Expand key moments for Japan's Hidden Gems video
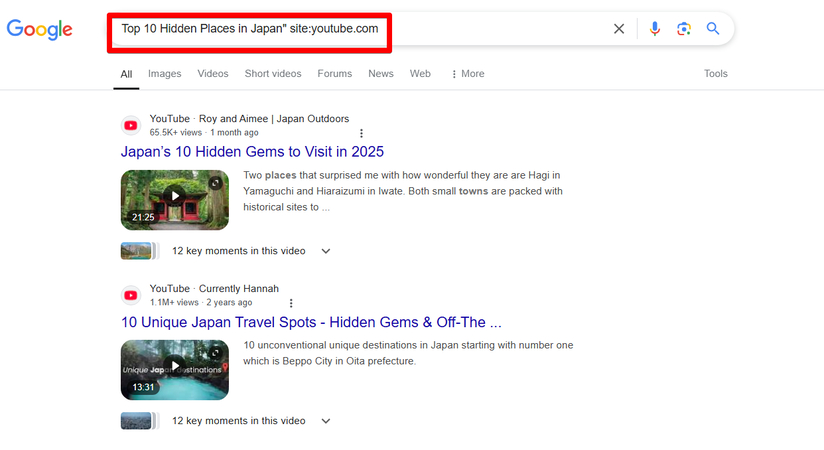The image size is (824, 450). pos(326,251)
